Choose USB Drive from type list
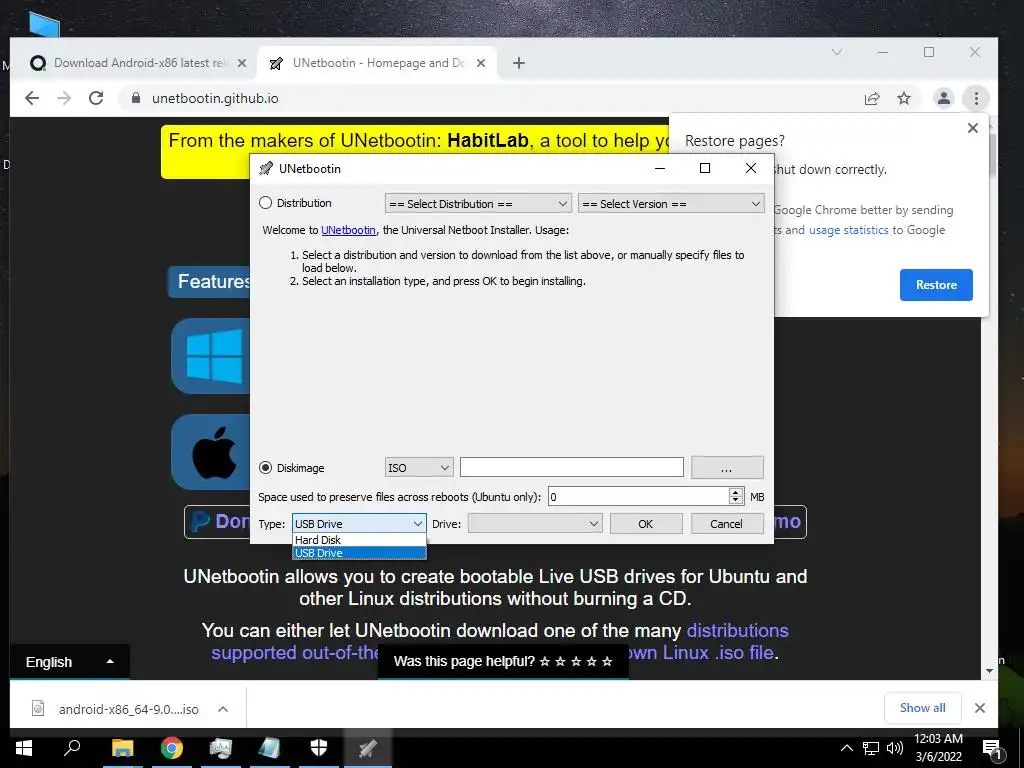The image size is (1024, 768). 359,553
